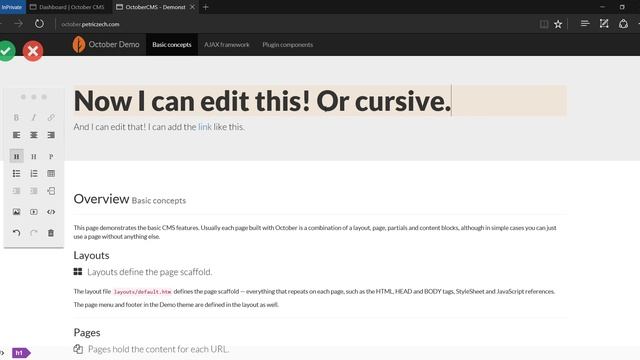Redo the last edit

(x=33, y=233)
